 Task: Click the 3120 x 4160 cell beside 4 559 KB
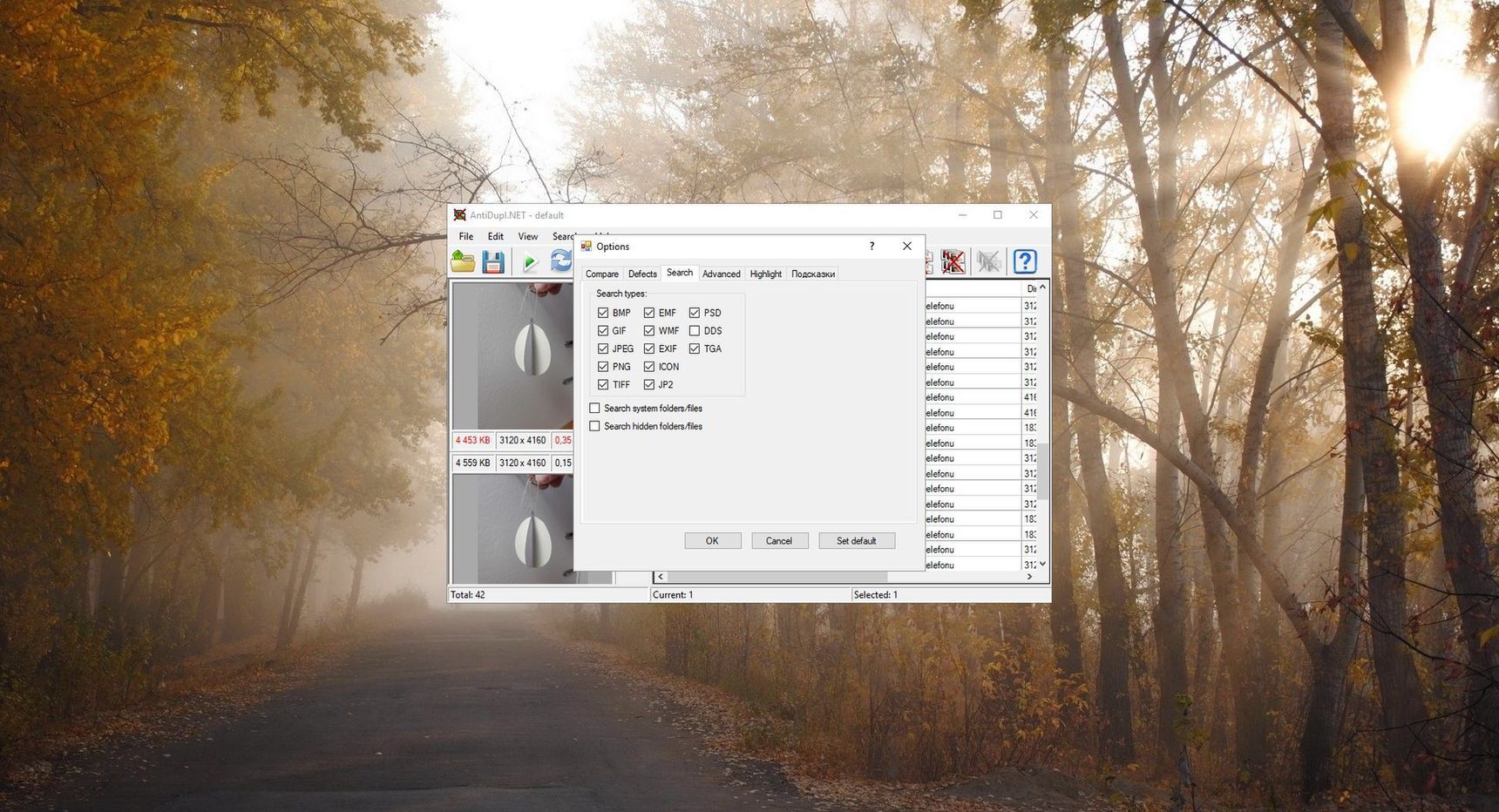(x=523, y=464)
